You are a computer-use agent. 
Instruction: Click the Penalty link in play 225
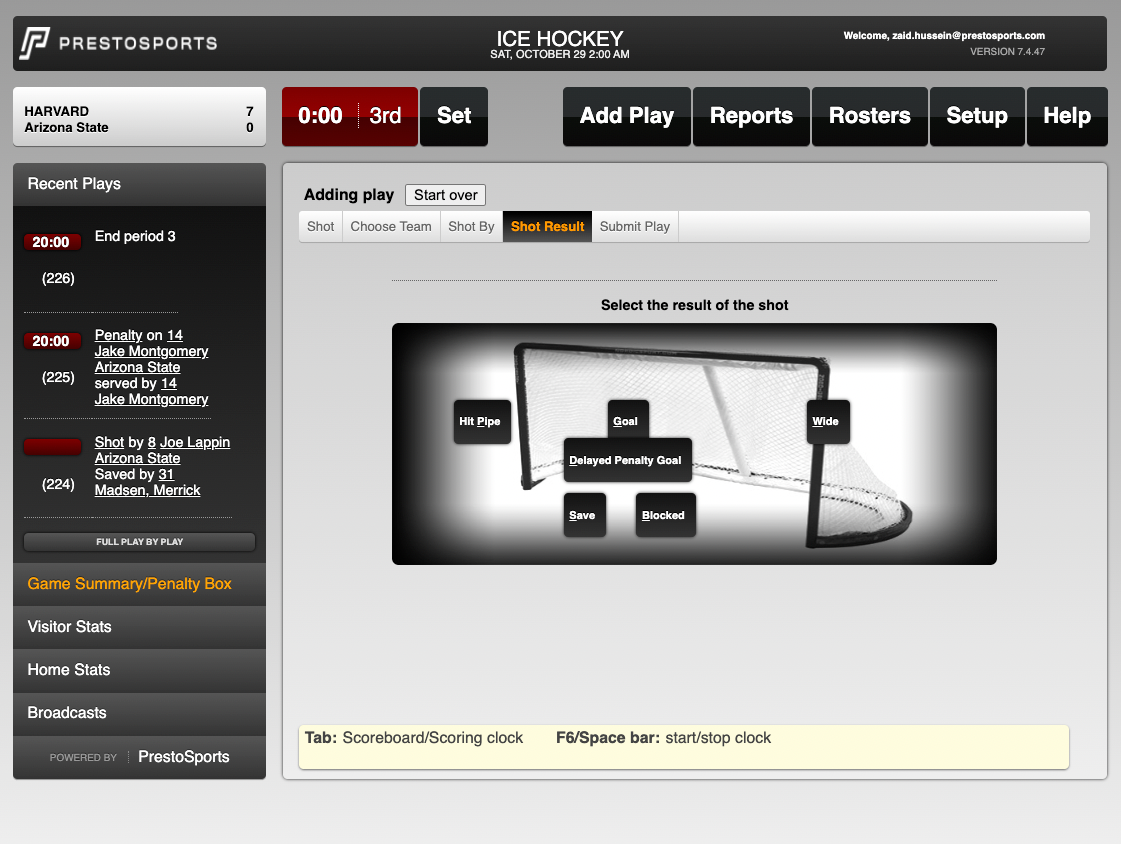pyautogui.click(x=118, y=335)
